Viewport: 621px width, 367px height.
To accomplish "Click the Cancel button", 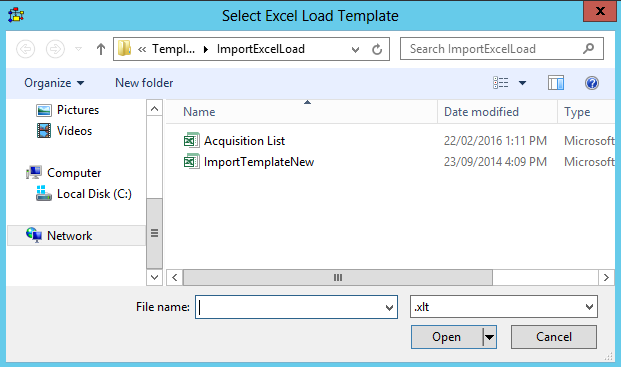I will pos(554,337).
